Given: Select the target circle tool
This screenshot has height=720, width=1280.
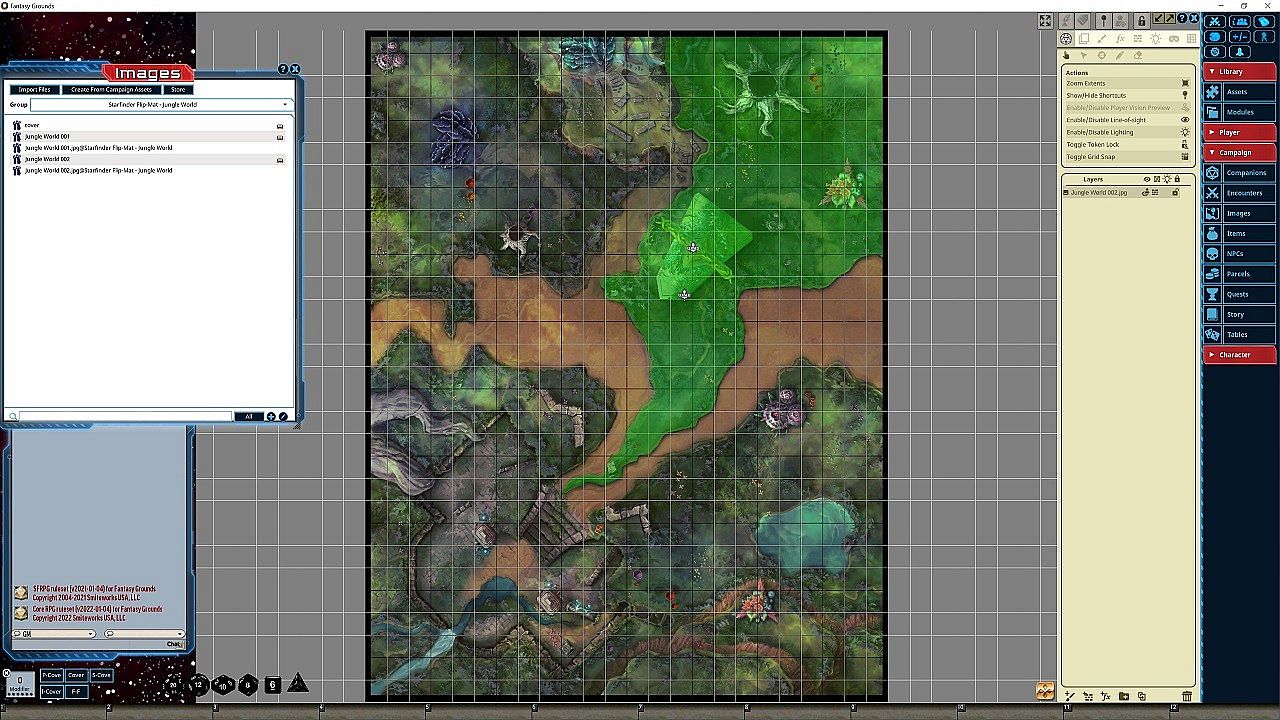Looking at the screenshot, I should (x=1102, y=56).
